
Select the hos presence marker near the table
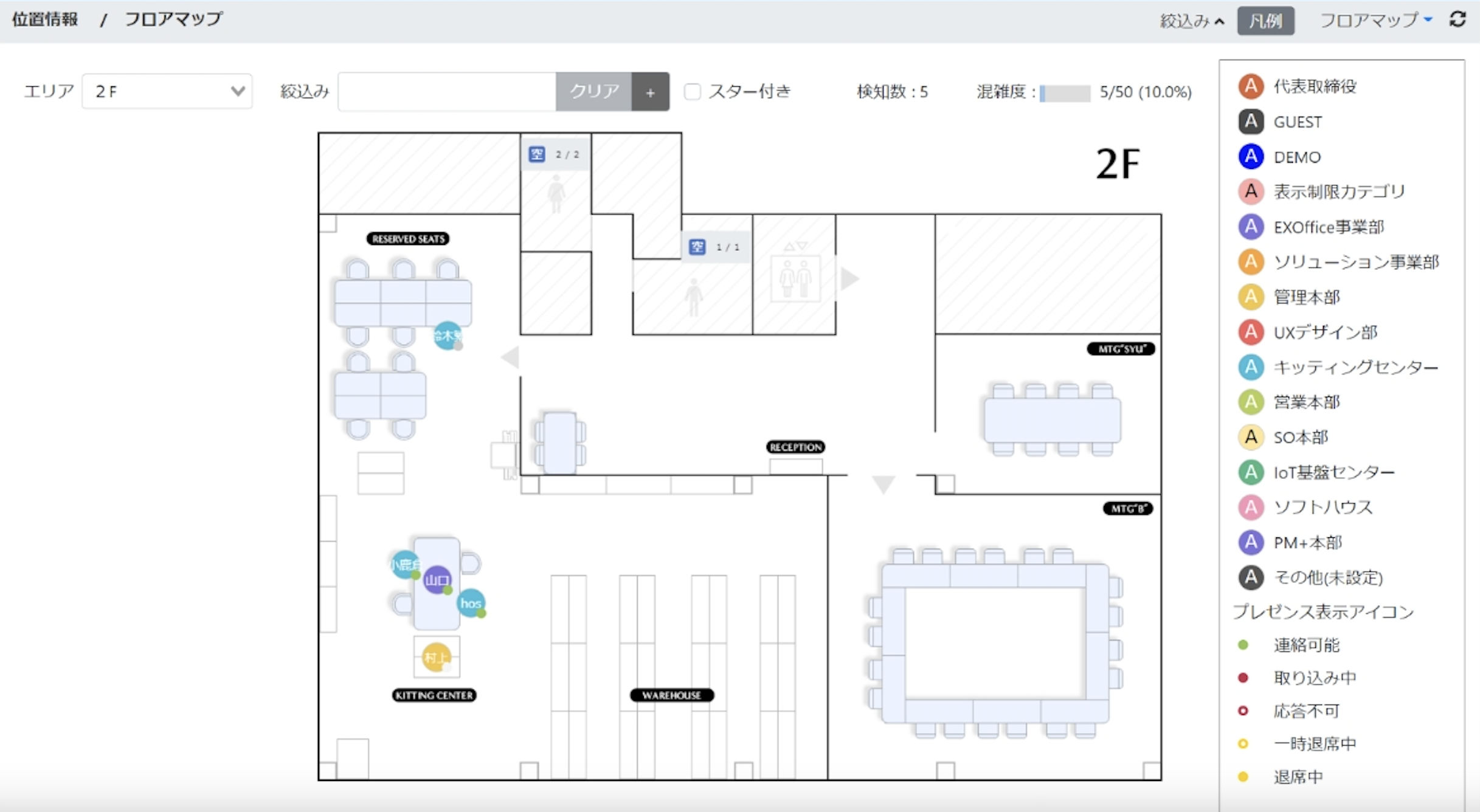[x=471, y=604]
